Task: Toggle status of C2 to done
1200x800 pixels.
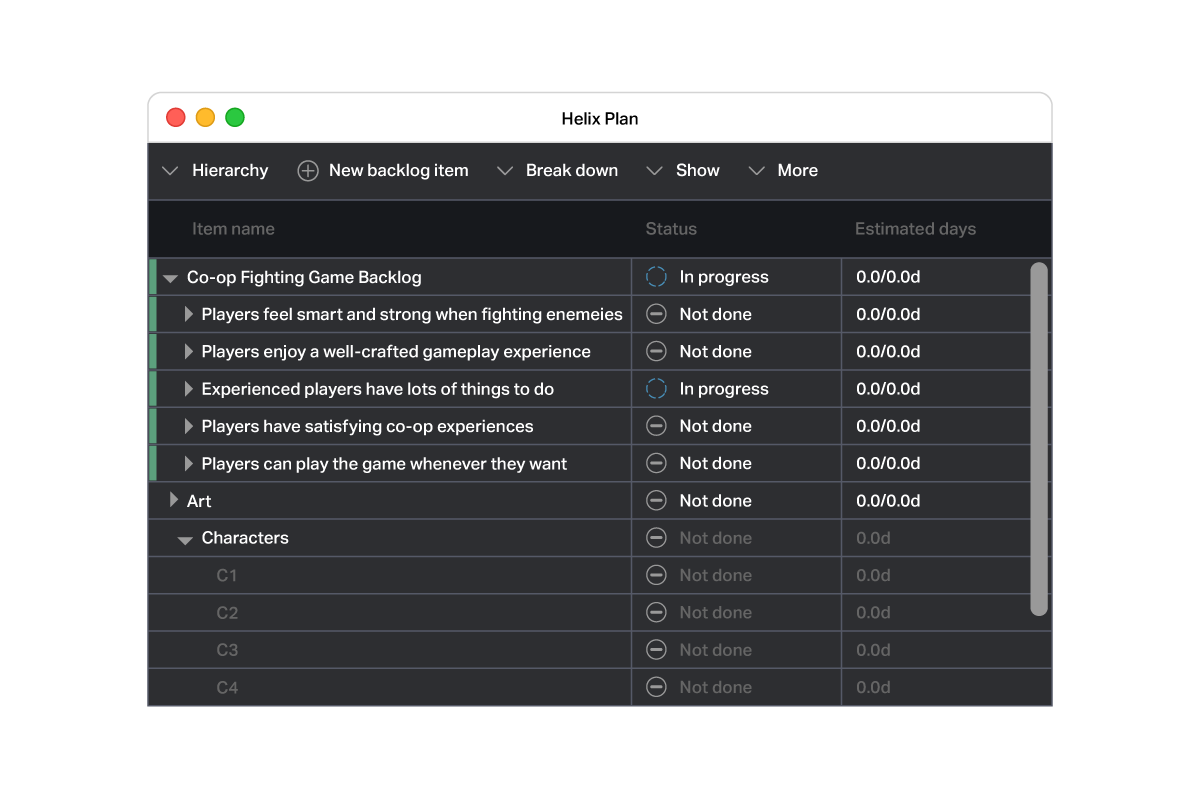Action: (656, 612)
